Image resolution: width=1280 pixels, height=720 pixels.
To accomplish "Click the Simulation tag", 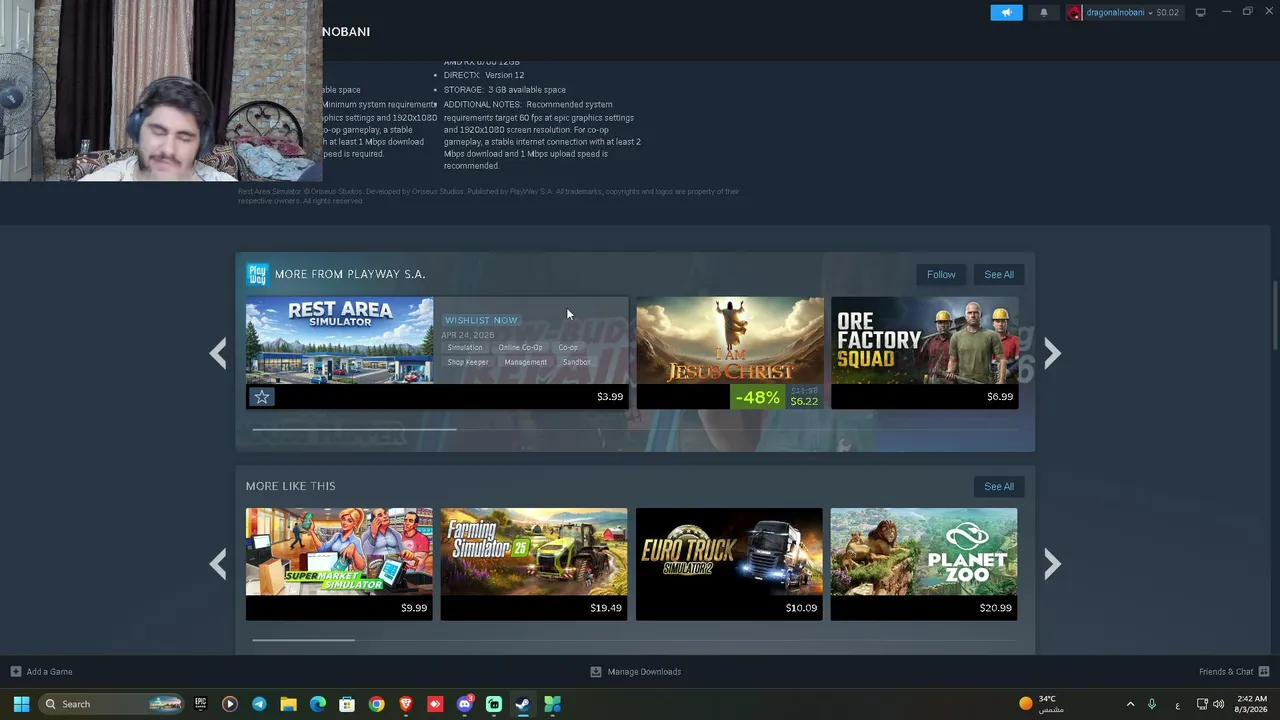I will click(x=465, y=347).
